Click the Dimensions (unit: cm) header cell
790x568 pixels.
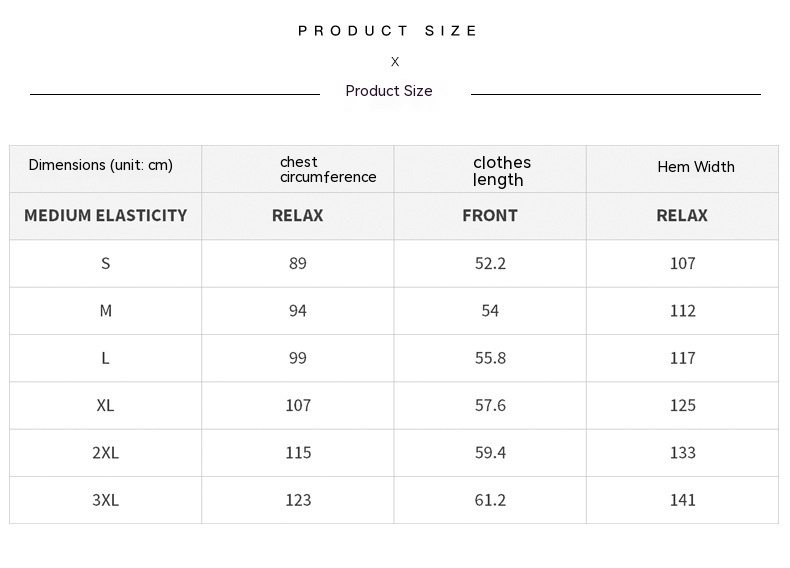[105, 169]
